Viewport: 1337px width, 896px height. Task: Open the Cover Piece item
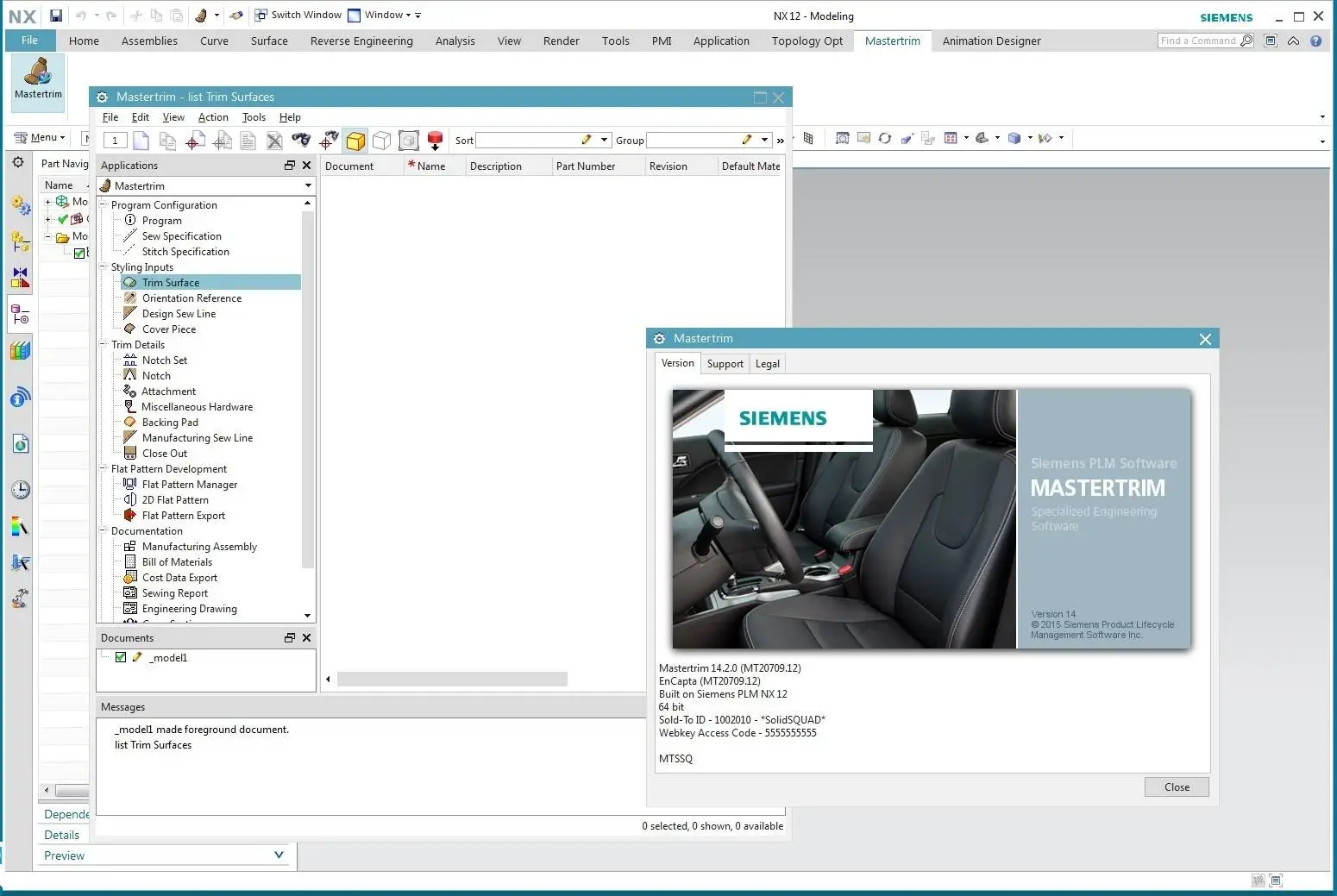[168, 329]
